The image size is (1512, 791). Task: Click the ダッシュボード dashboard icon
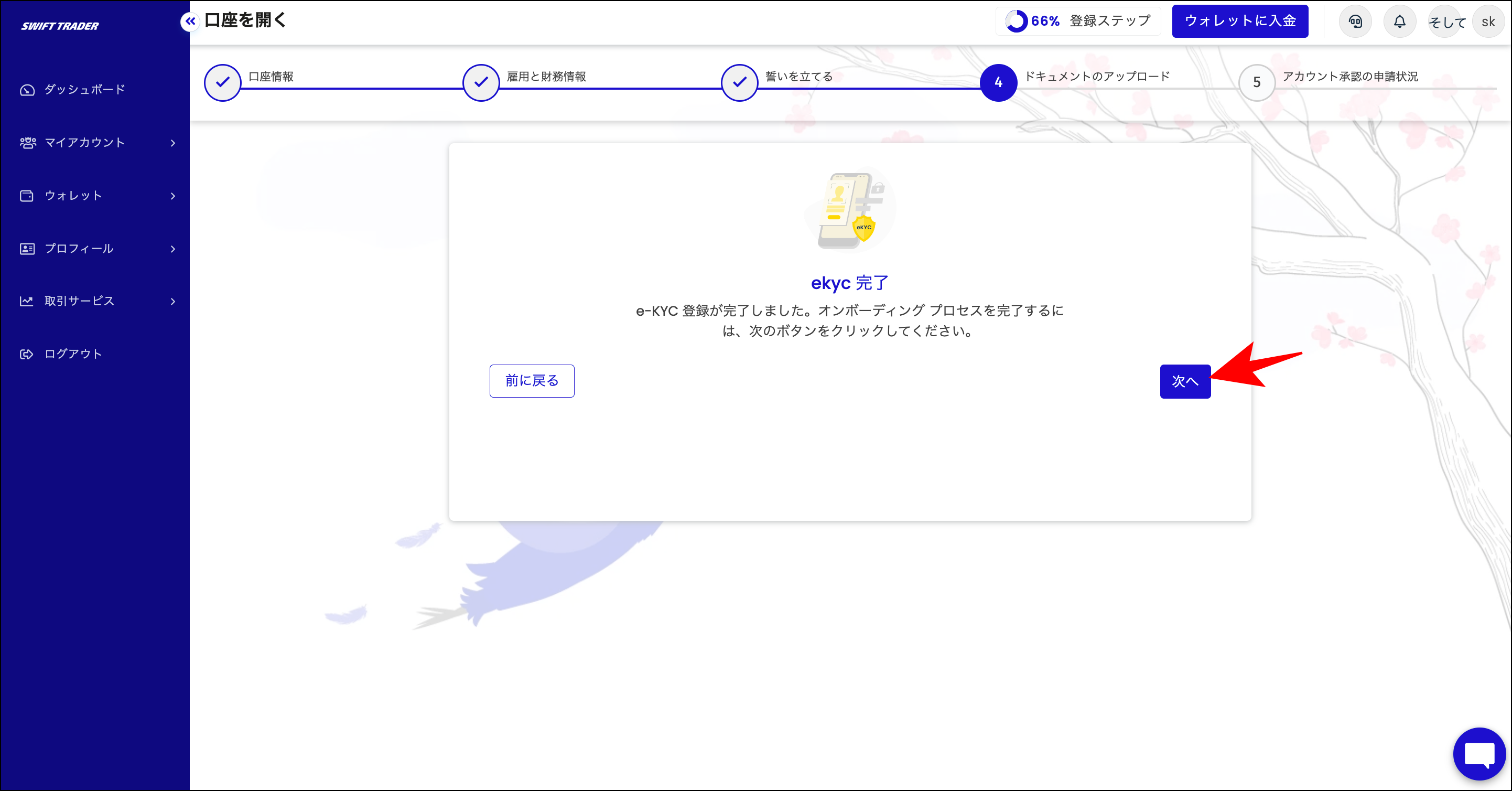27,90
